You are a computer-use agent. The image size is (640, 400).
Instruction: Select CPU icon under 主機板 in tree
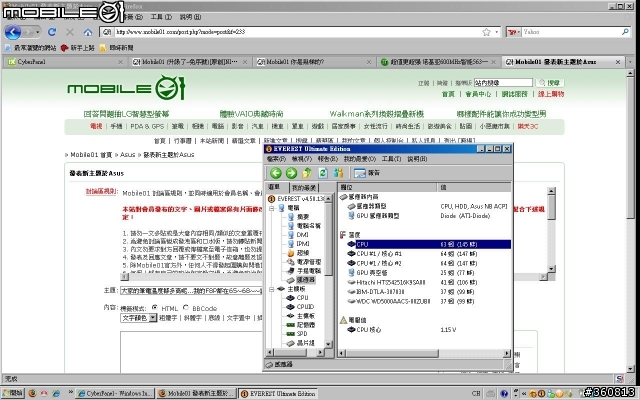[x=297, y=298]
